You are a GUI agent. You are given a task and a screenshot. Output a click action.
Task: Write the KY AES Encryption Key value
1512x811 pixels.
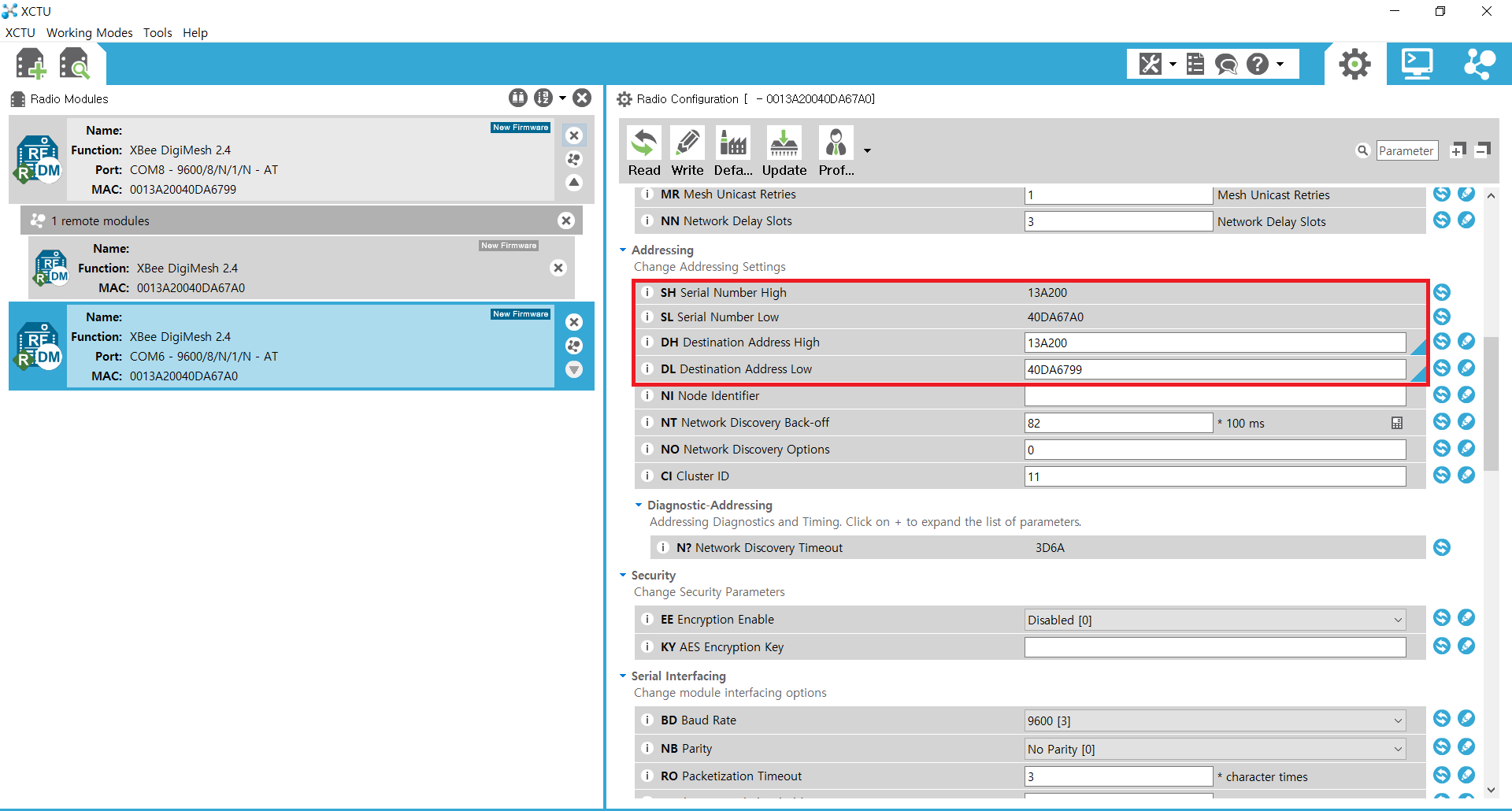coord(1466,646)
